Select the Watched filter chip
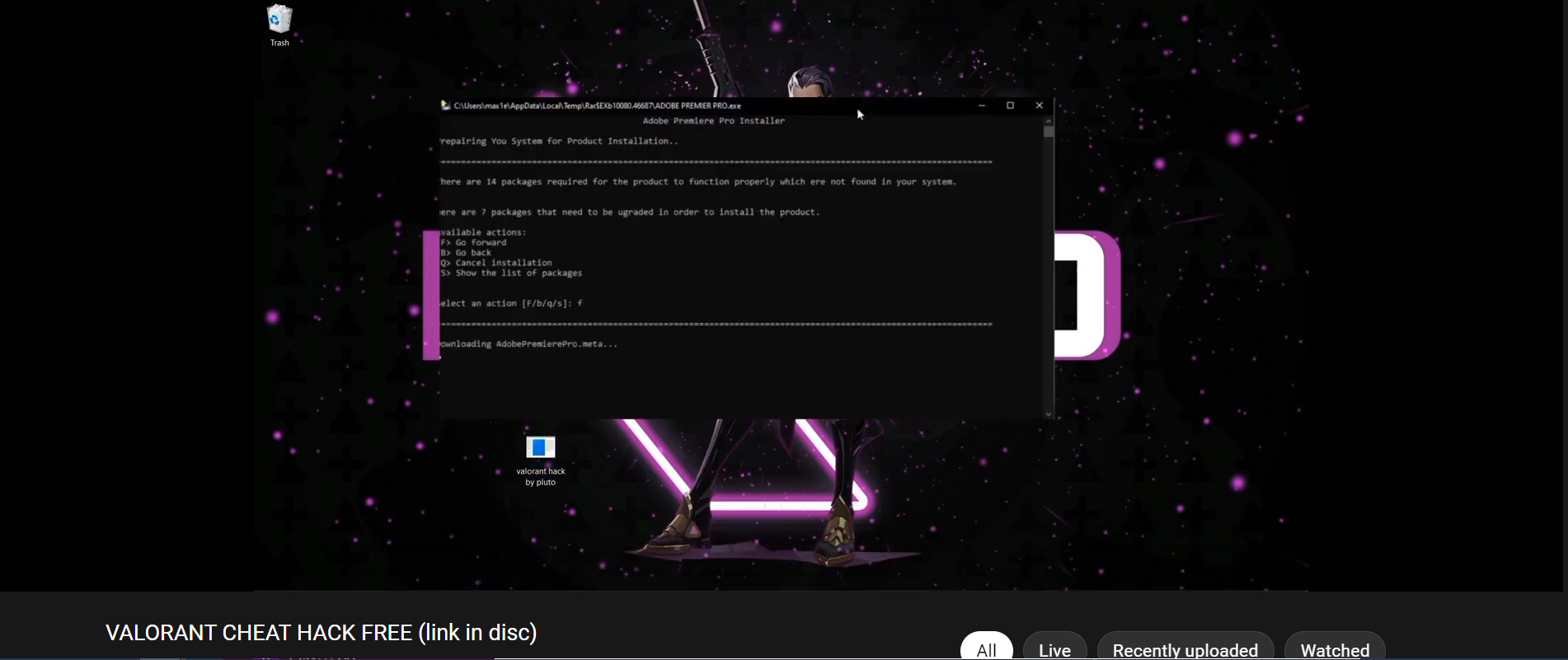Image resolution: width=1568 pixels, height=660 pixels. pyautogui.click(x=1335, y=648)
